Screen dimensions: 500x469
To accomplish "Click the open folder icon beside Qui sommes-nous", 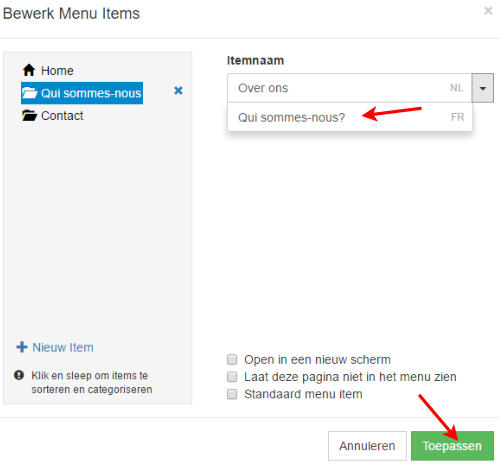I will [x=29, y=93].
